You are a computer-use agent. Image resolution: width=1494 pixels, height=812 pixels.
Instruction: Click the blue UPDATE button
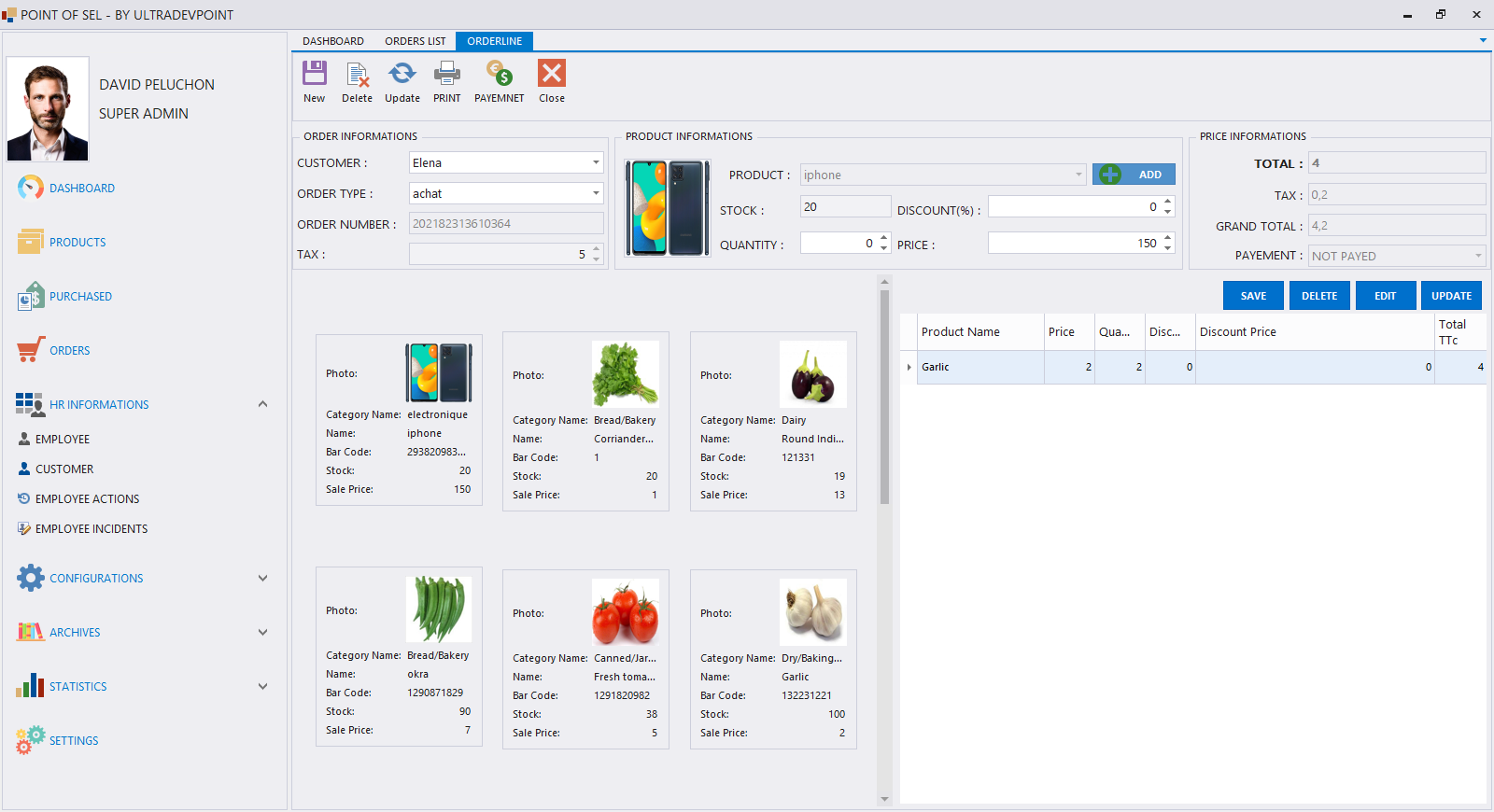tap(1451, 295)
